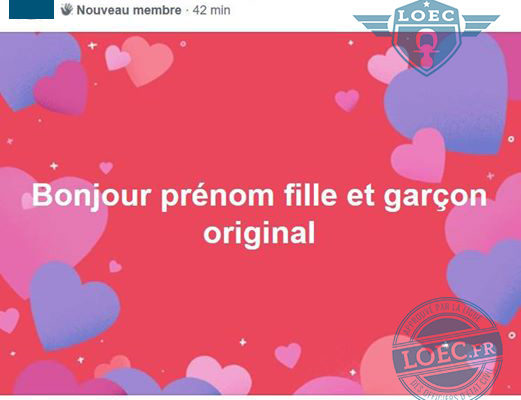The image size is (521, 400).
Task: Click the "LOEC.FR" banner text on stamp
Action: point(449,354)
